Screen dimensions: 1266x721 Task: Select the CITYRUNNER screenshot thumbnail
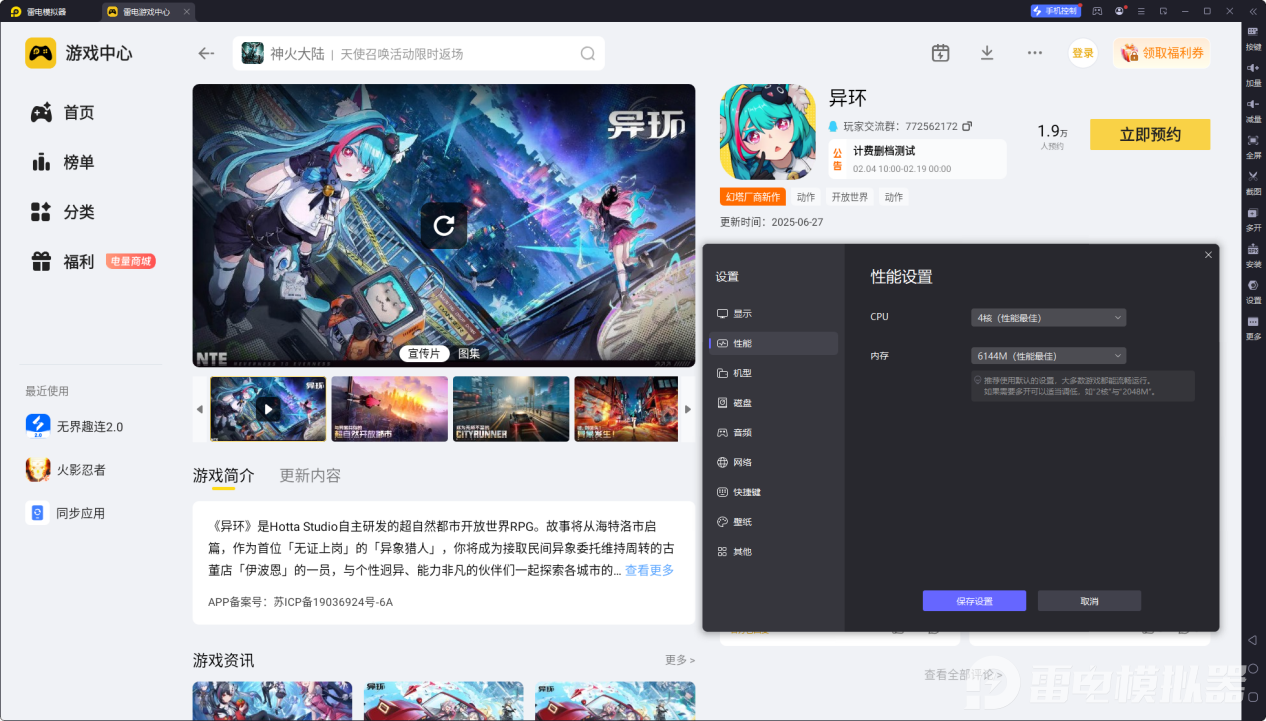[x=511, y=409]
